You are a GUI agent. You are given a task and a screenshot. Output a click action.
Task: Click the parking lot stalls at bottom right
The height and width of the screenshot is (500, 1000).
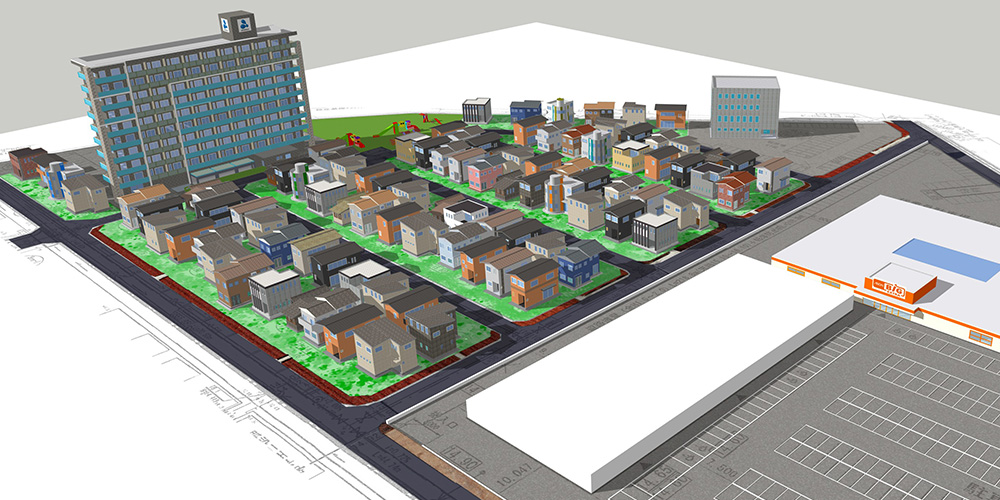point(880,420)
